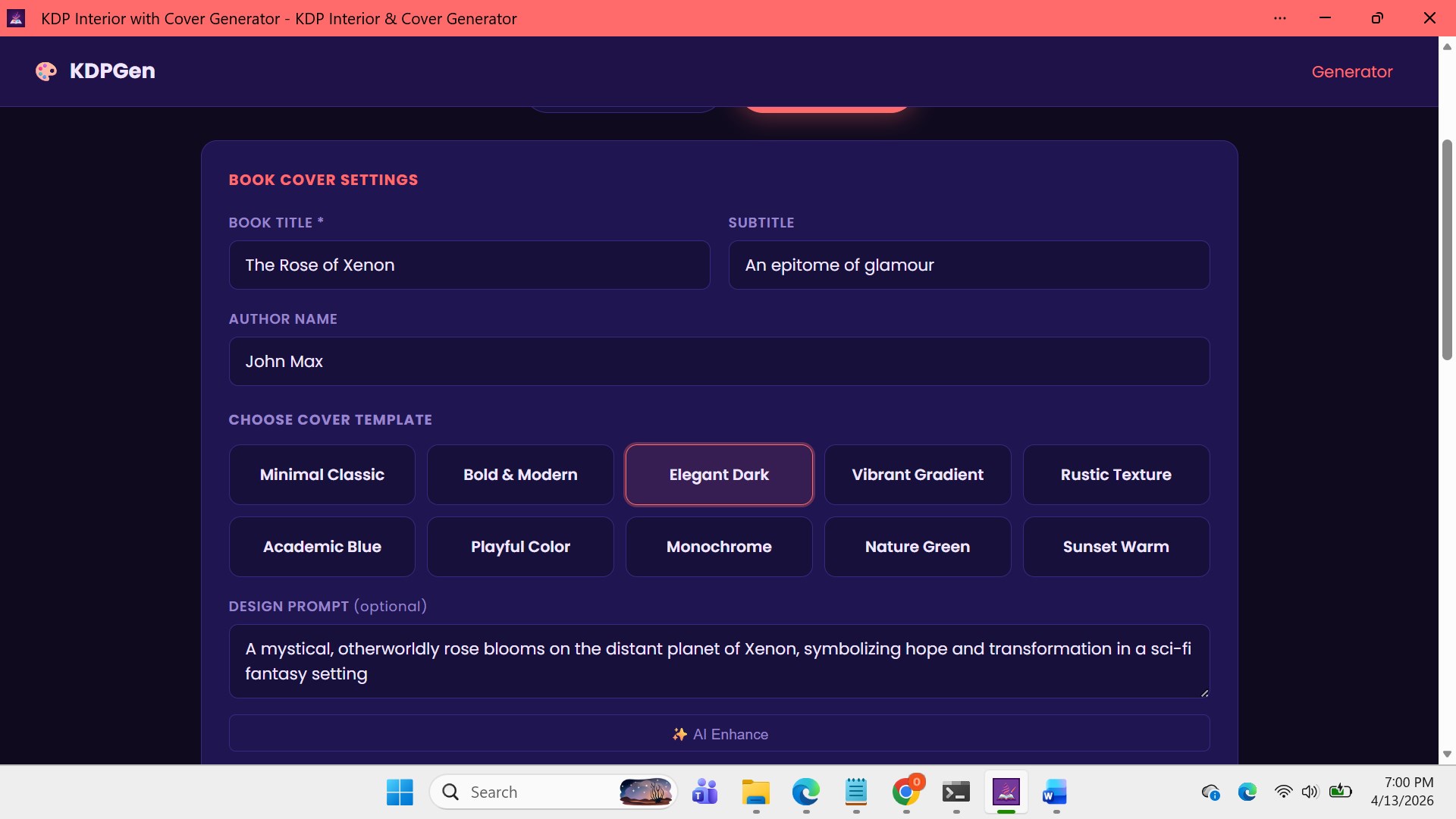
Task: Choose the Bold & Modern template
Action: (x=520, y=475)
